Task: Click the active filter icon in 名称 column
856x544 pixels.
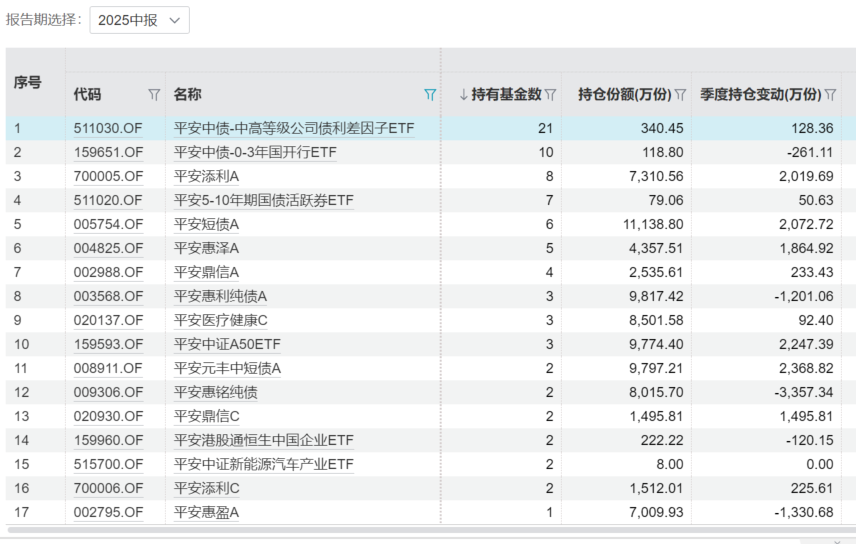Action: [x=430, y=95]
